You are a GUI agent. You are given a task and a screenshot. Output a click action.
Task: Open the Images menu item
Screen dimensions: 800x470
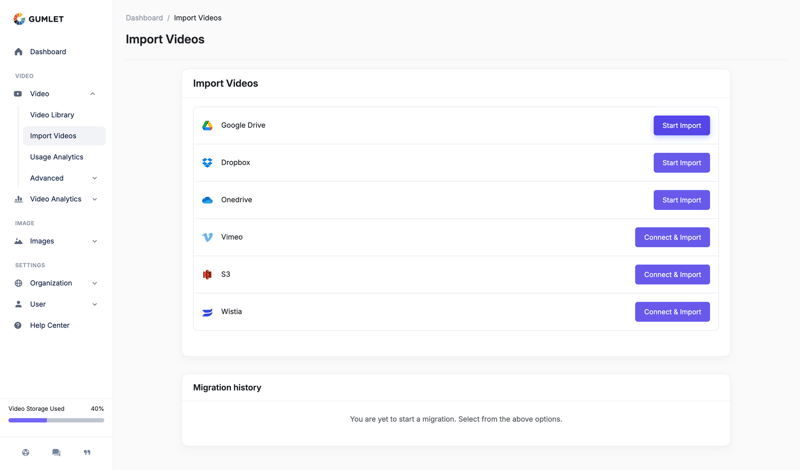point(42,241)
